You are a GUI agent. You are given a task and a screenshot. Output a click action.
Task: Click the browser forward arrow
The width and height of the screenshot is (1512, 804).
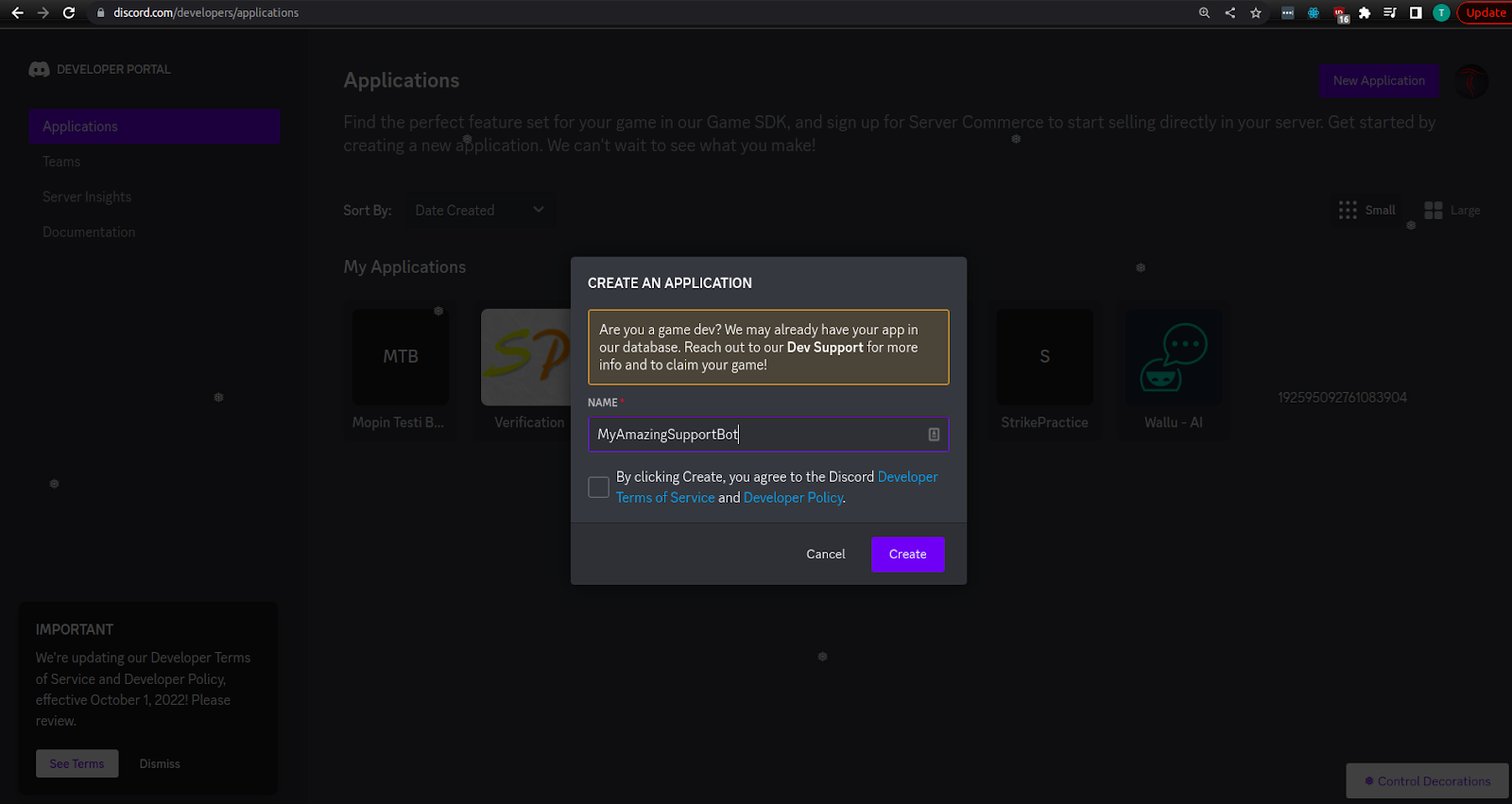coord(43,12)
